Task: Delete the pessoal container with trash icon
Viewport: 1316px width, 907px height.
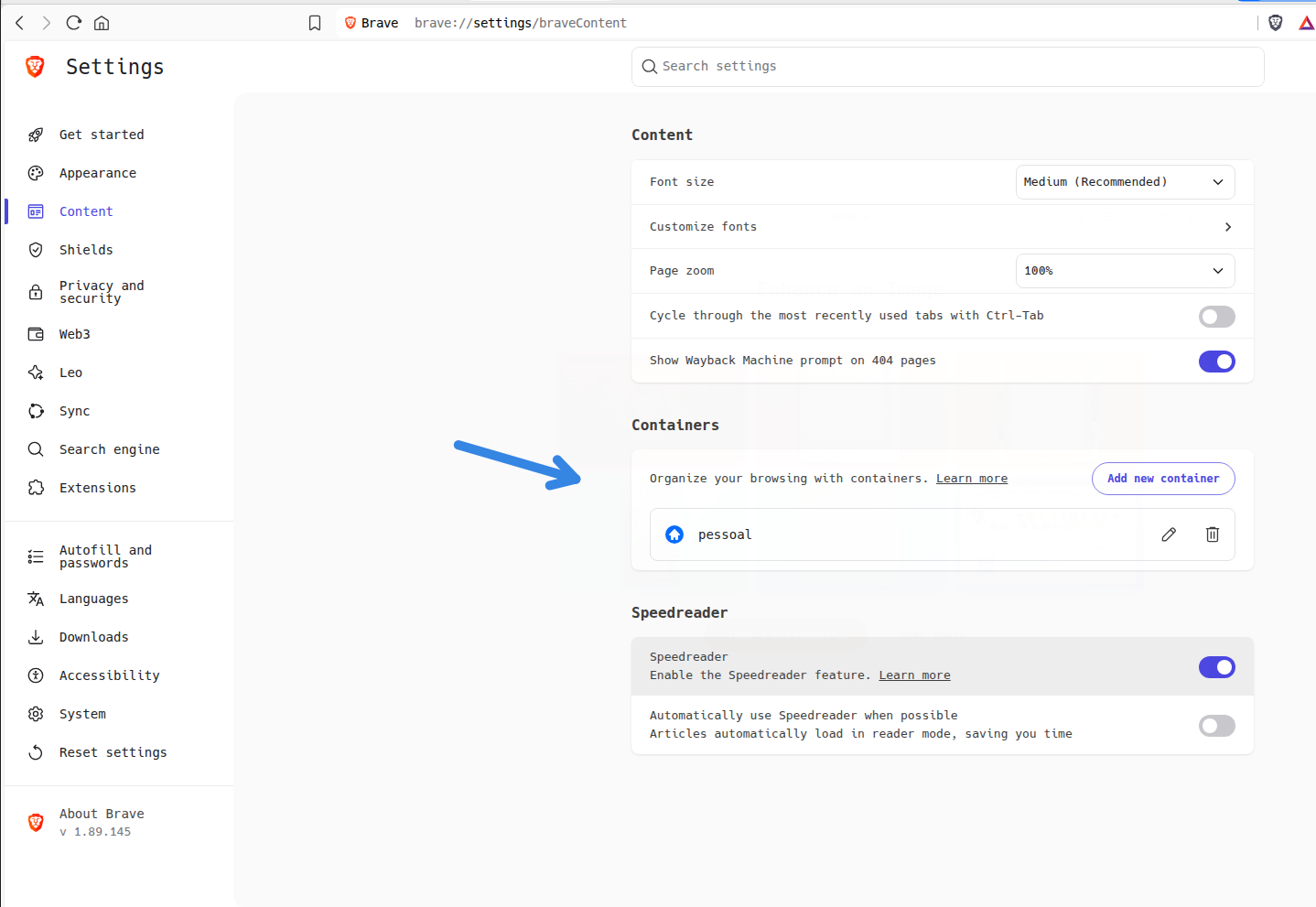Action: [1213, 534]
